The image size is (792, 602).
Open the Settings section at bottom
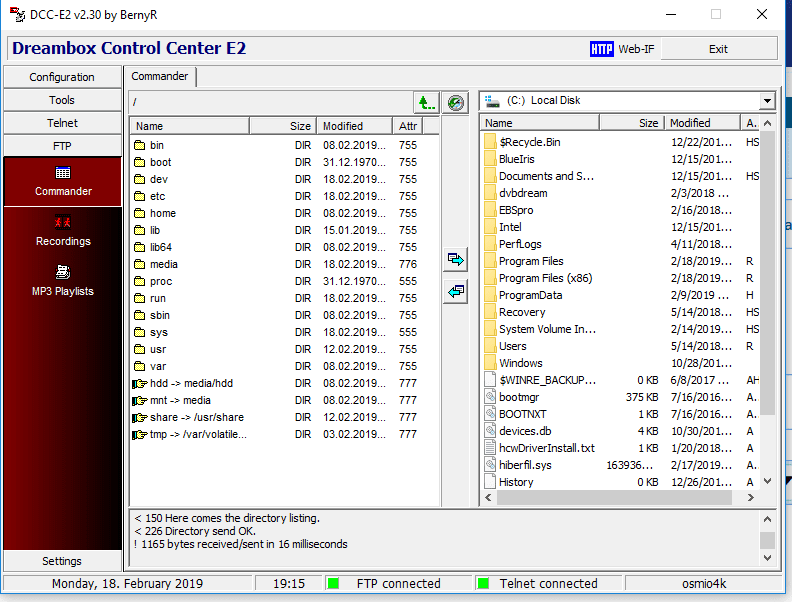point(62,561)
